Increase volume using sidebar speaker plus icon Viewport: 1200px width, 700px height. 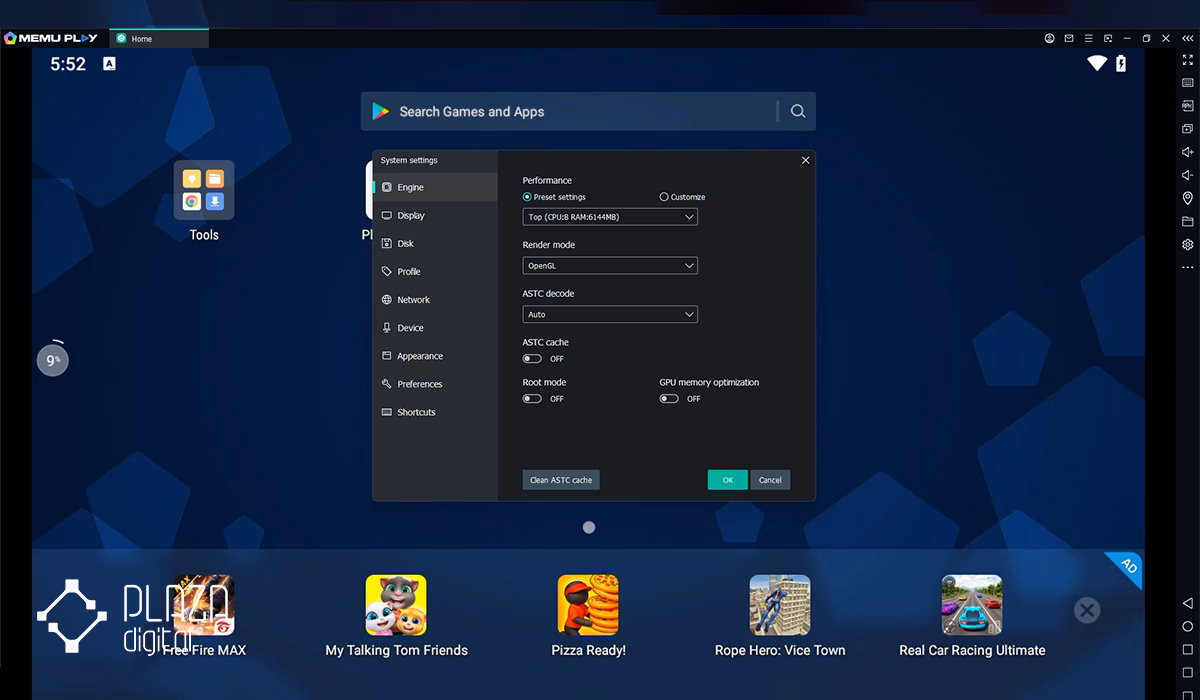pyautogui.click(x=1188, y=152)
